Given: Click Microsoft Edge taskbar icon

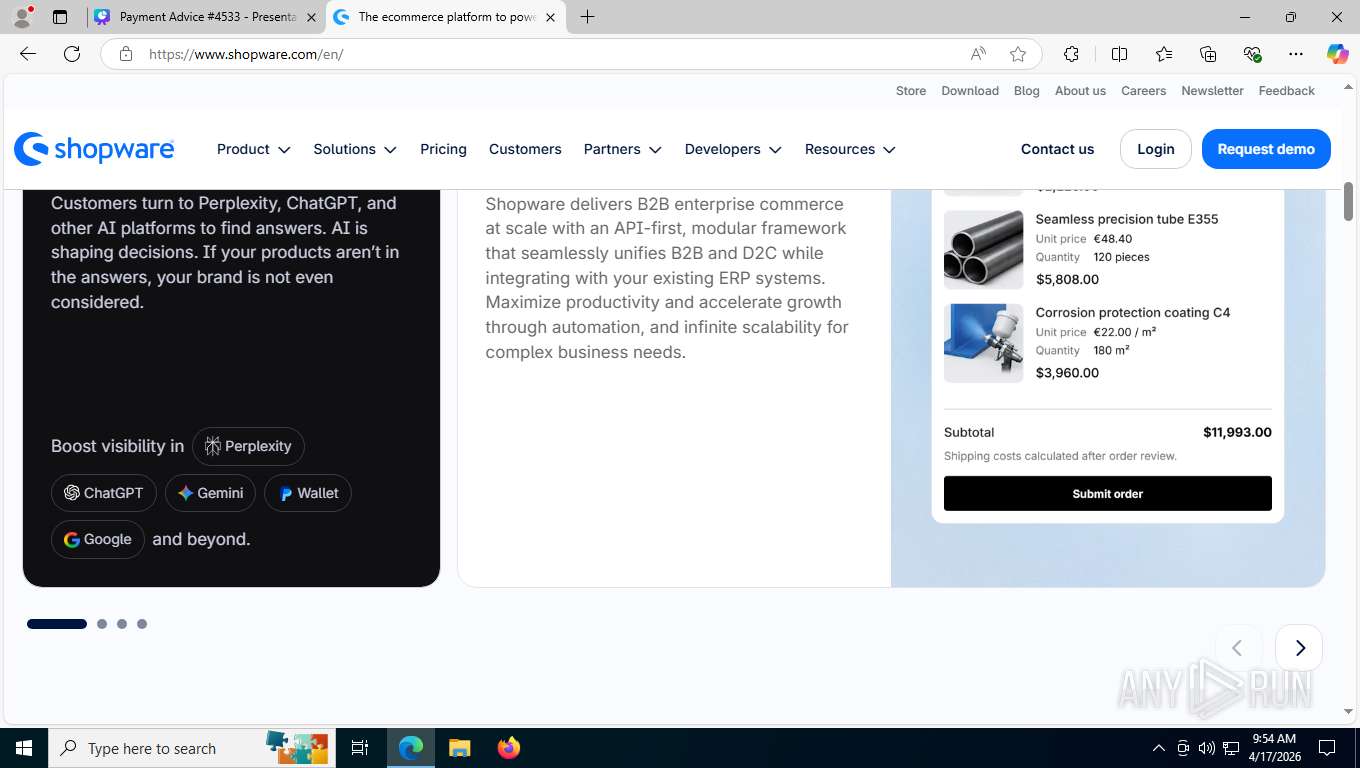Looking at the screenshot, I should point(411,748).
